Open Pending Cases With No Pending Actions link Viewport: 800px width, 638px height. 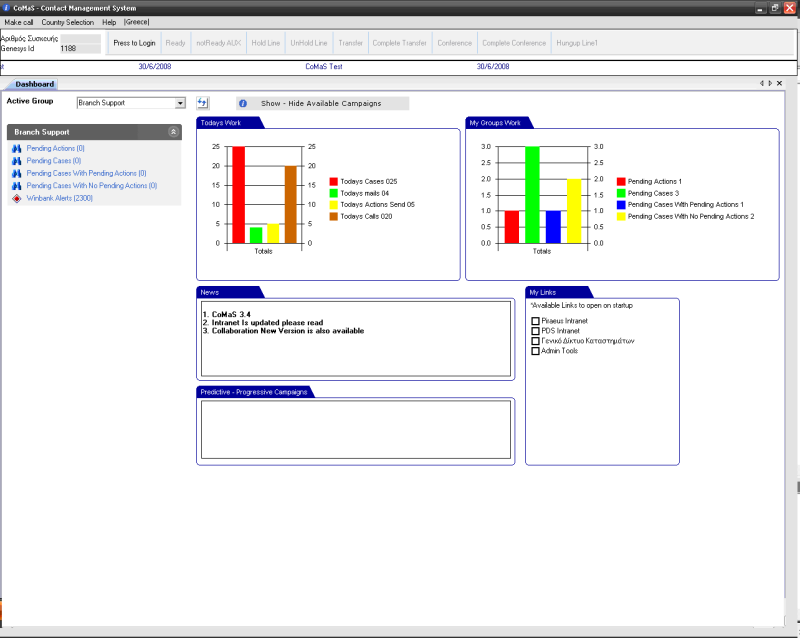[x=92, y=186]
